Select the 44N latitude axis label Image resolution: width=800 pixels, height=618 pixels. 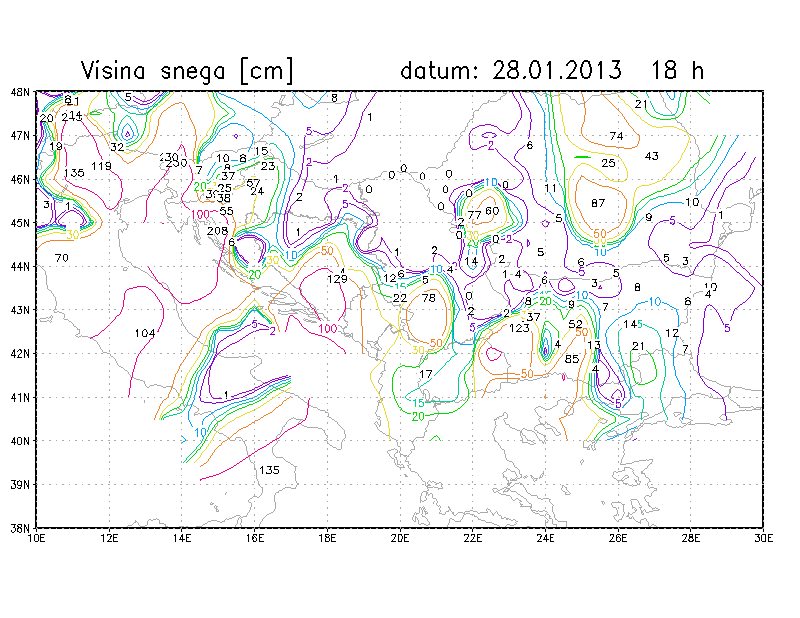[x=20, y=266]
